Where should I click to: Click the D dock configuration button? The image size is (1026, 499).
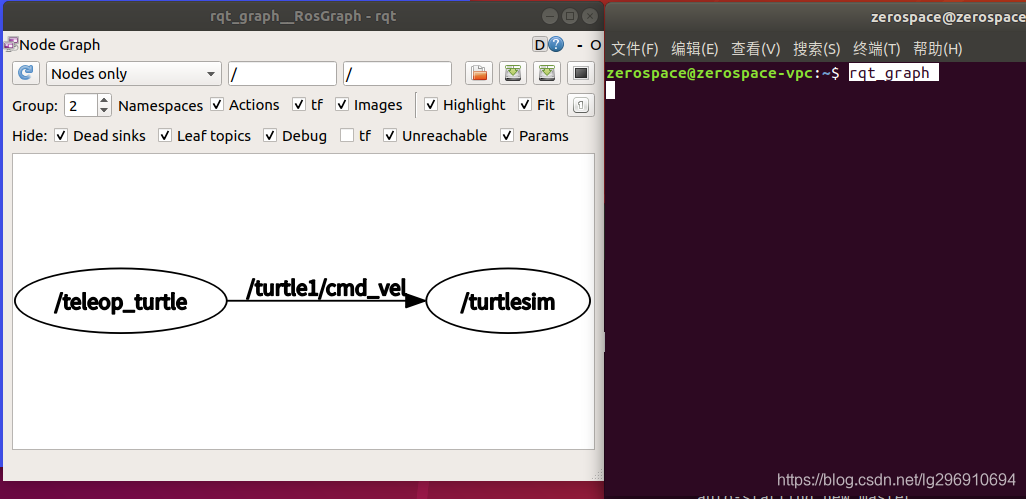540,44
